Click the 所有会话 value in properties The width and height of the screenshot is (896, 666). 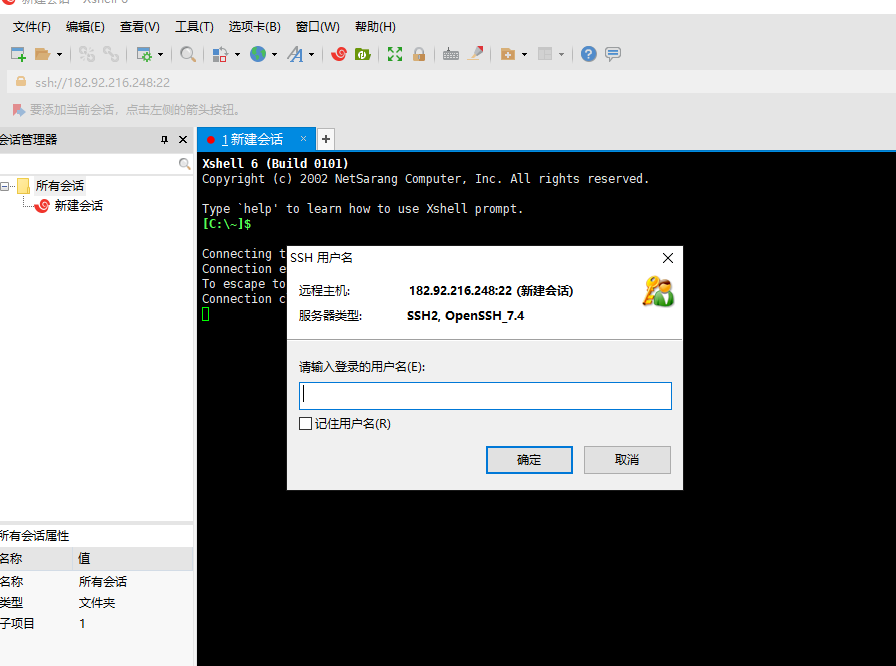pyautogui.click(x=103, y=581)
